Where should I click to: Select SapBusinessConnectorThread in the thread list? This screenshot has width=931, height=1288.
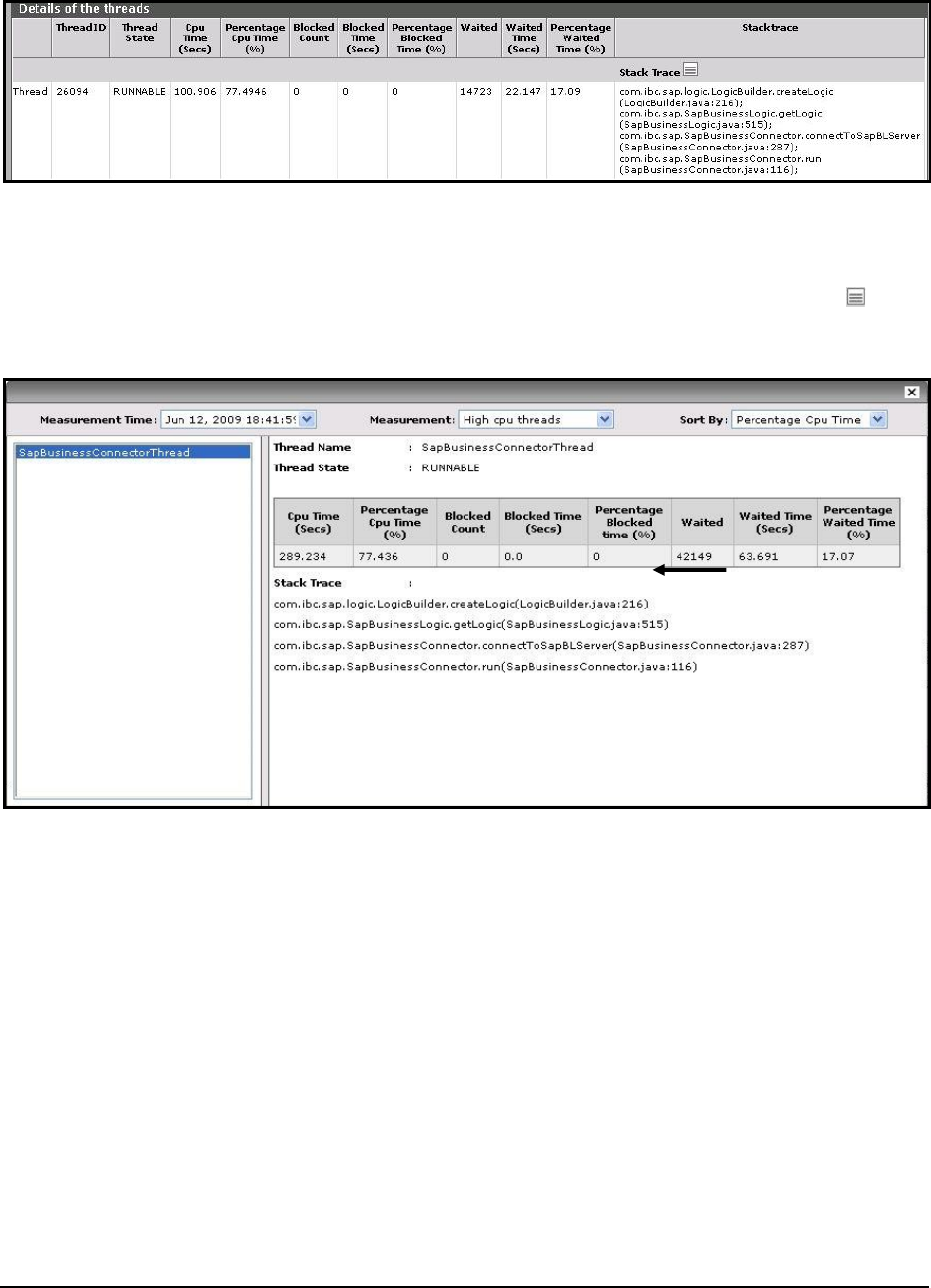pyautogui.click(x=134, y=452)
